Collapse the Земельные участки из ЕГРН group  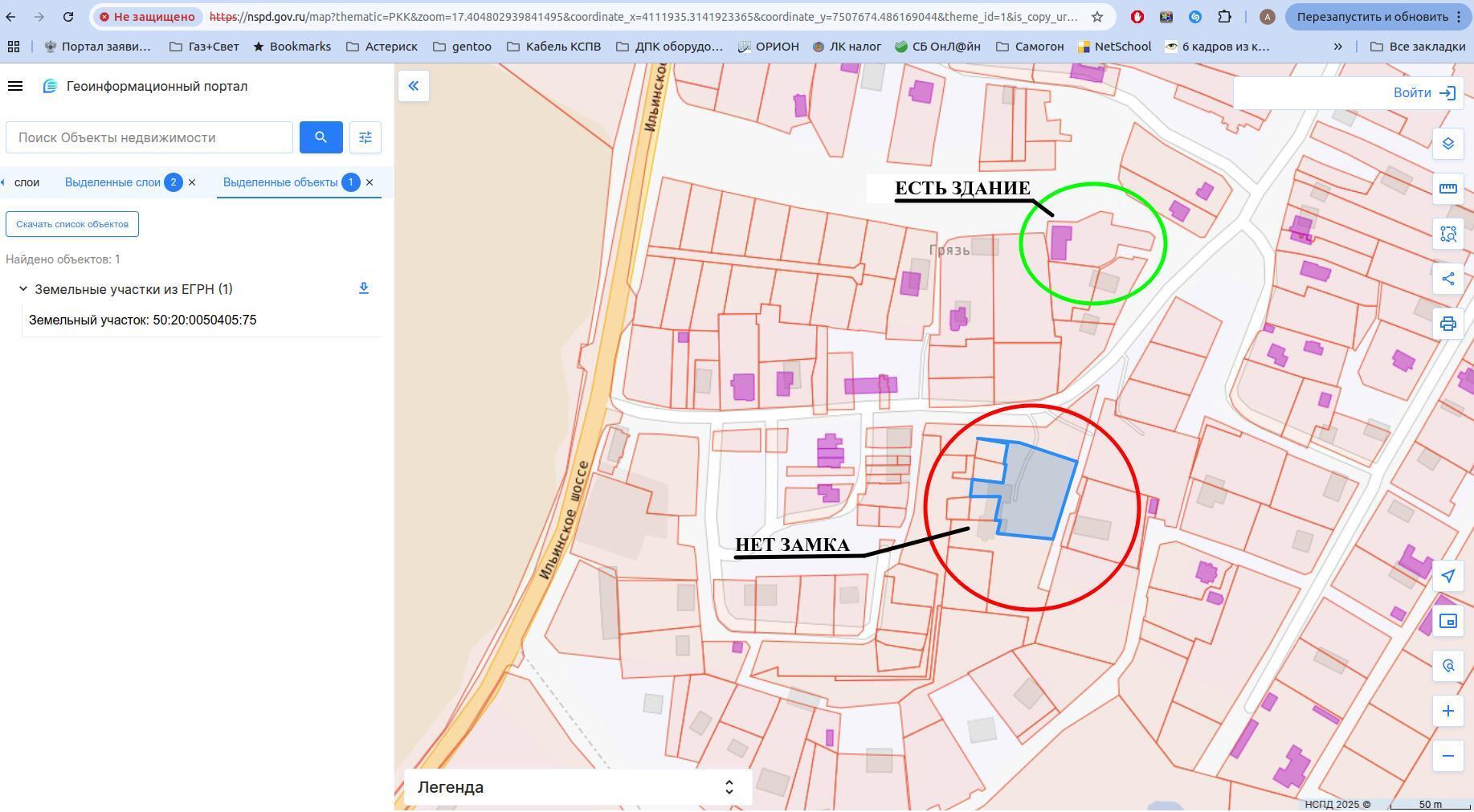[x=23, y=289]
